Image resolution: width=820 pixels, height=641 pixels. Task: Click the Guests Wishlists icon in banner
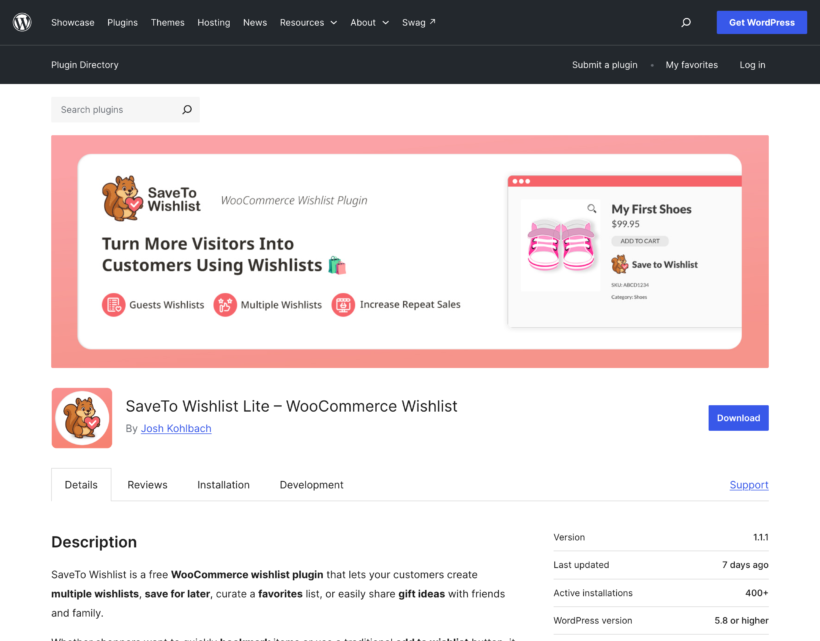pyautogui.click(x=113, y=305)
